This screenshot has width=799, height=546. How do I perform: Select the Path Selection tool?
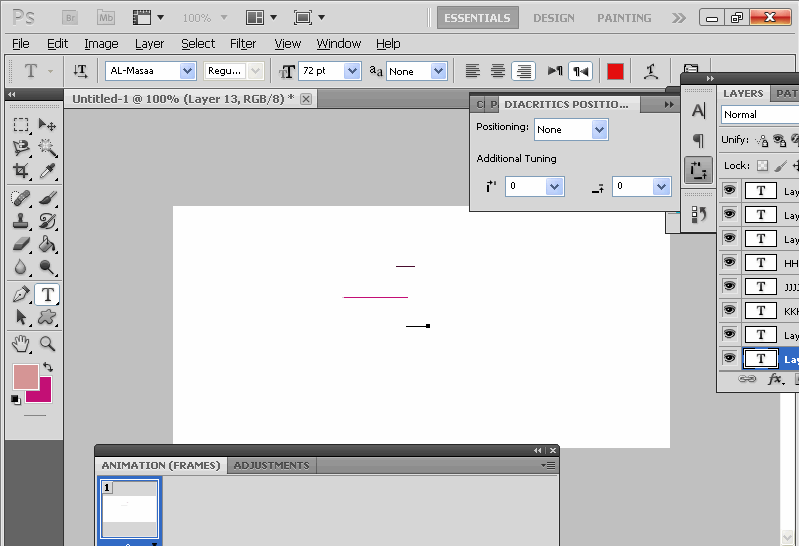(x=21, y=317)
